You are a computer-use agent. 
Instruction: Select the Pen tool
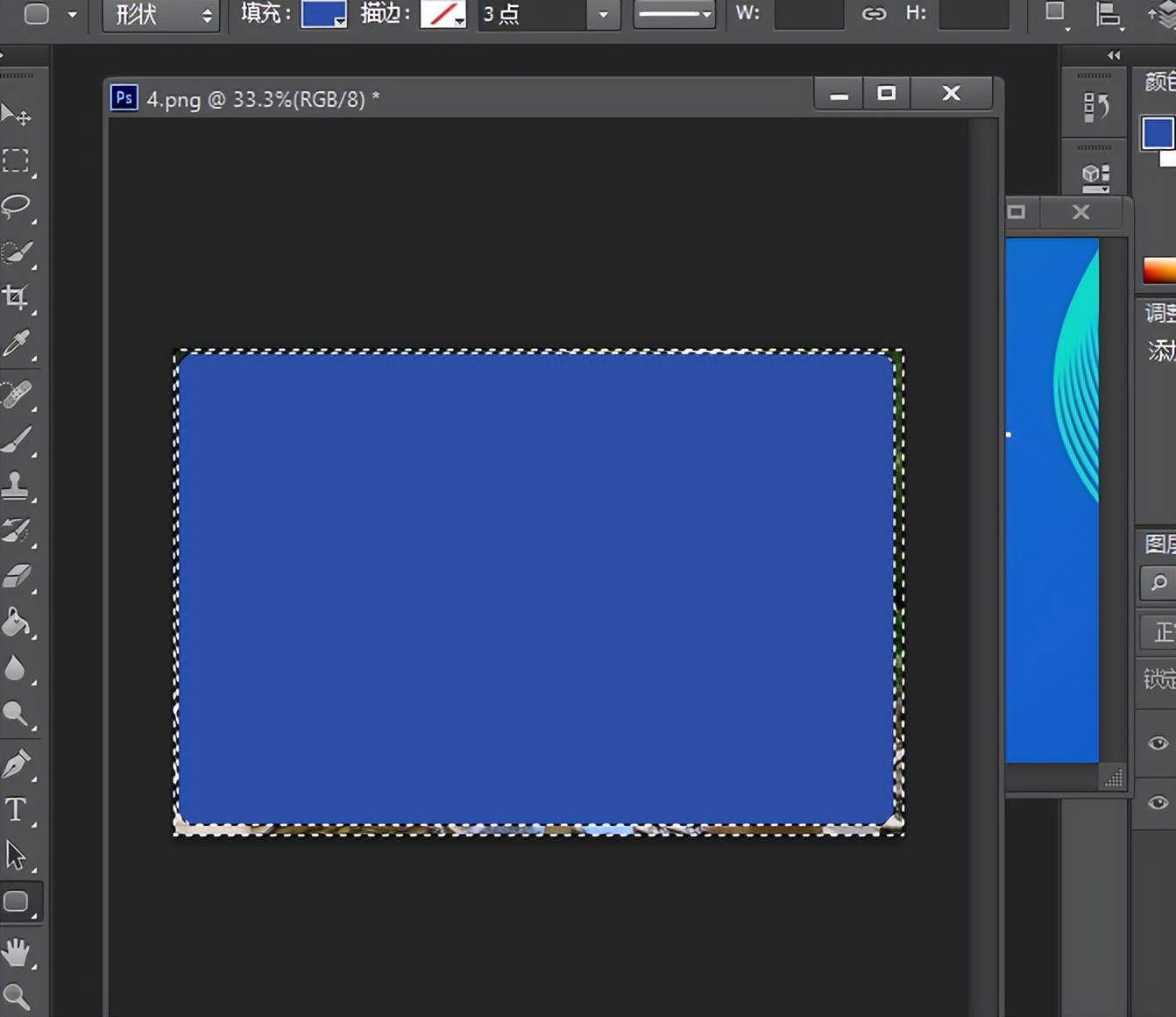pyautogui.click(x=16, y=763)
